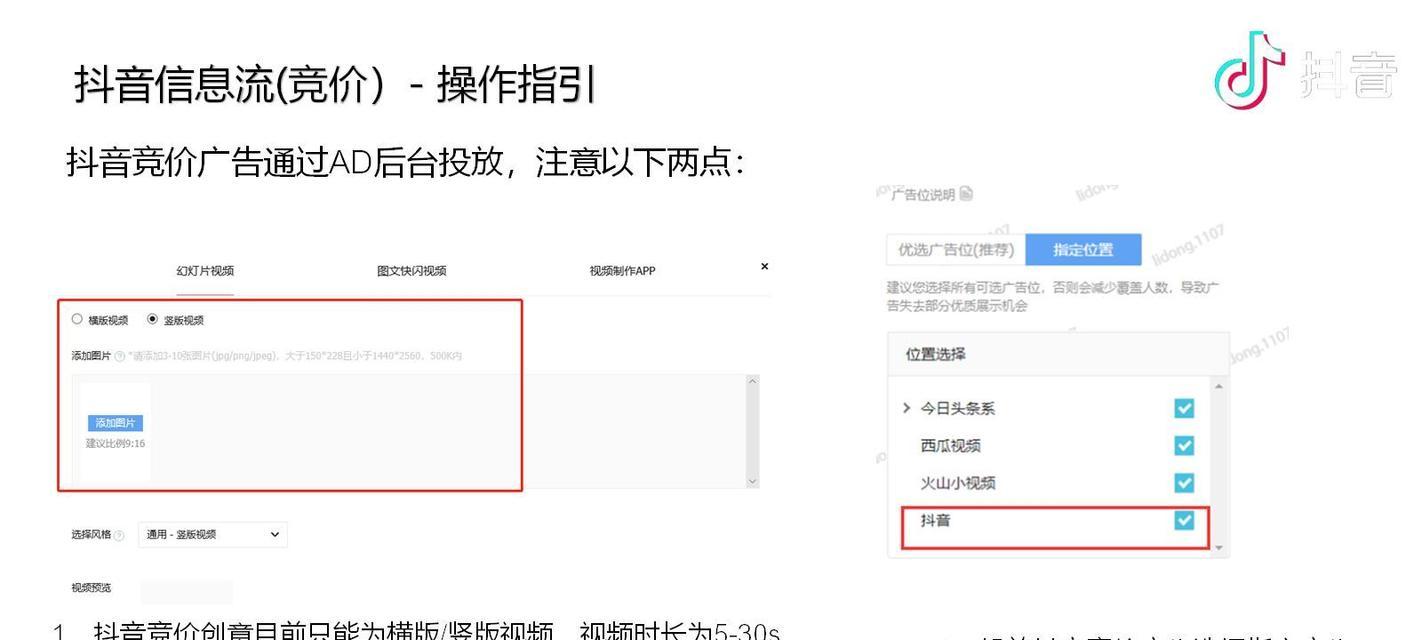Open help icon next to 添加图片 label

tap(120, 356)
